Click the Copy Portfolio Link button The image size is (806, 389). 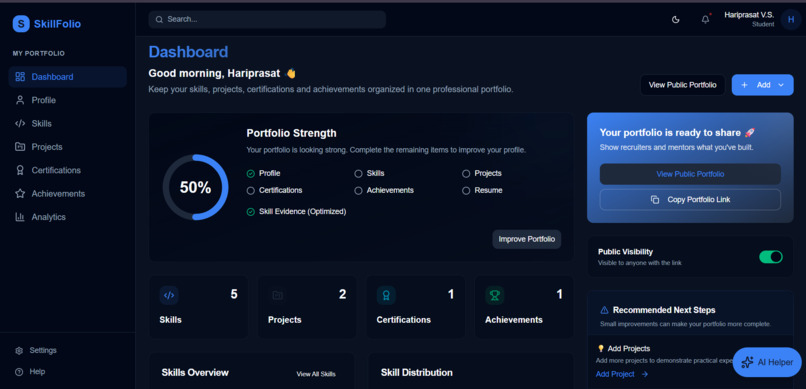(x=690, y=199)
